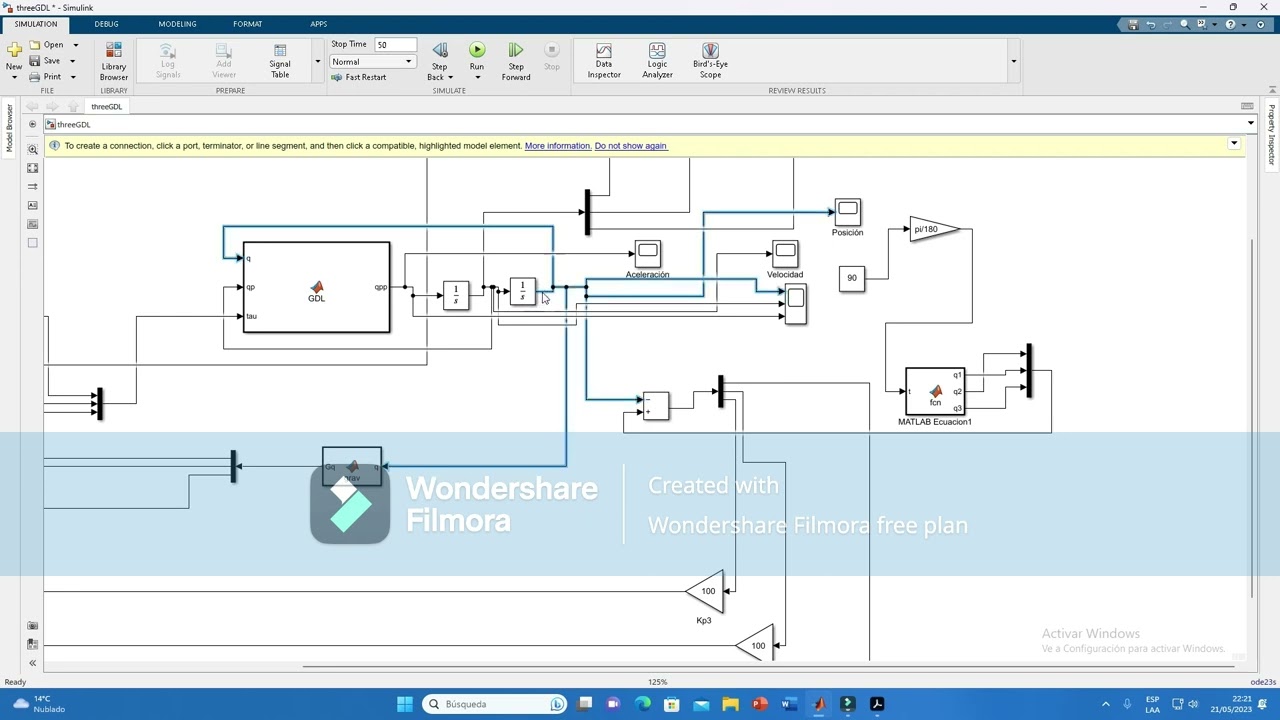Screen dimensions: 1280x720
Task: Click the Area box palette icon
Action: [x=33, y=242]
